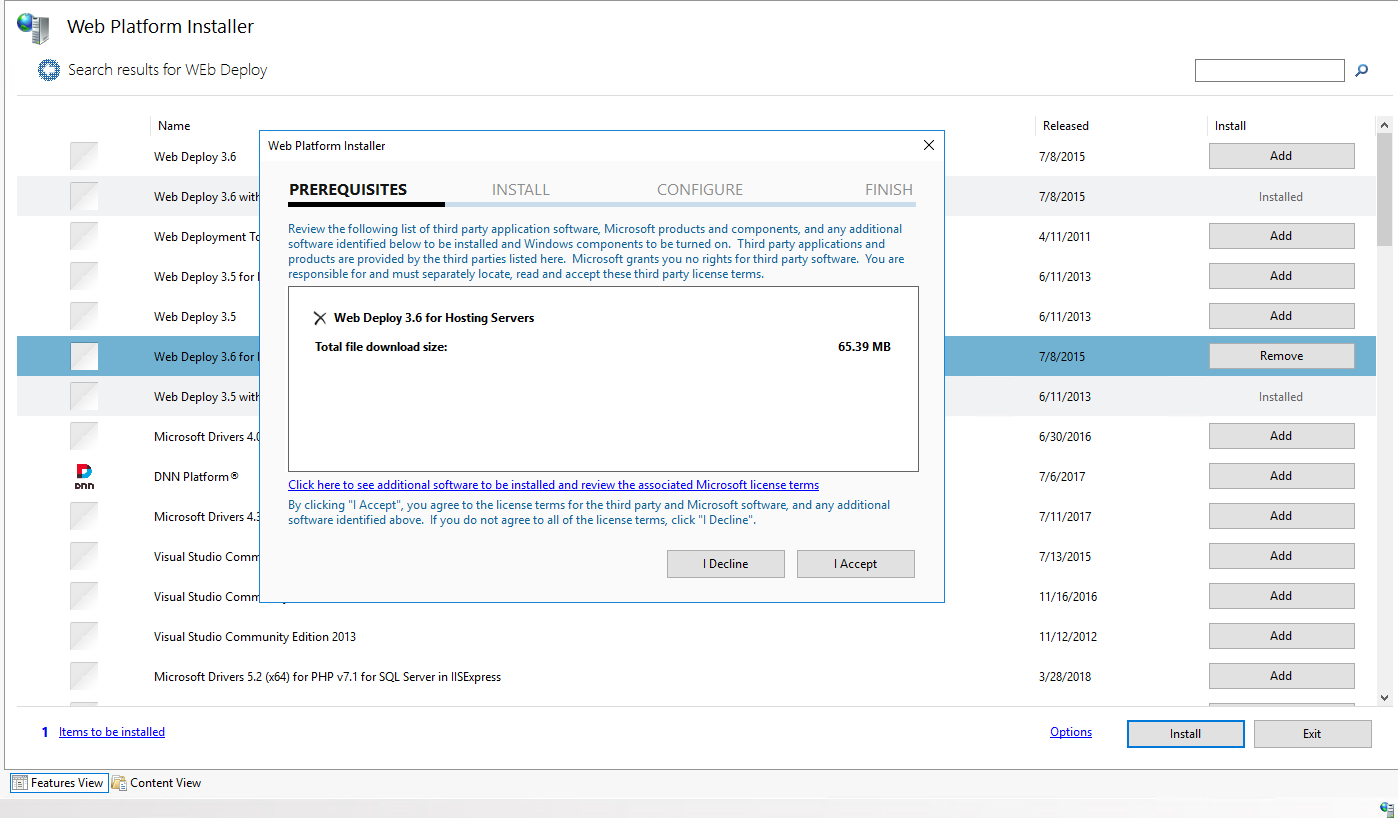Click the Web Deploy 3.6 row icon
The height and width of the screenshot is (818, 1398).
(x=84, y=156)
